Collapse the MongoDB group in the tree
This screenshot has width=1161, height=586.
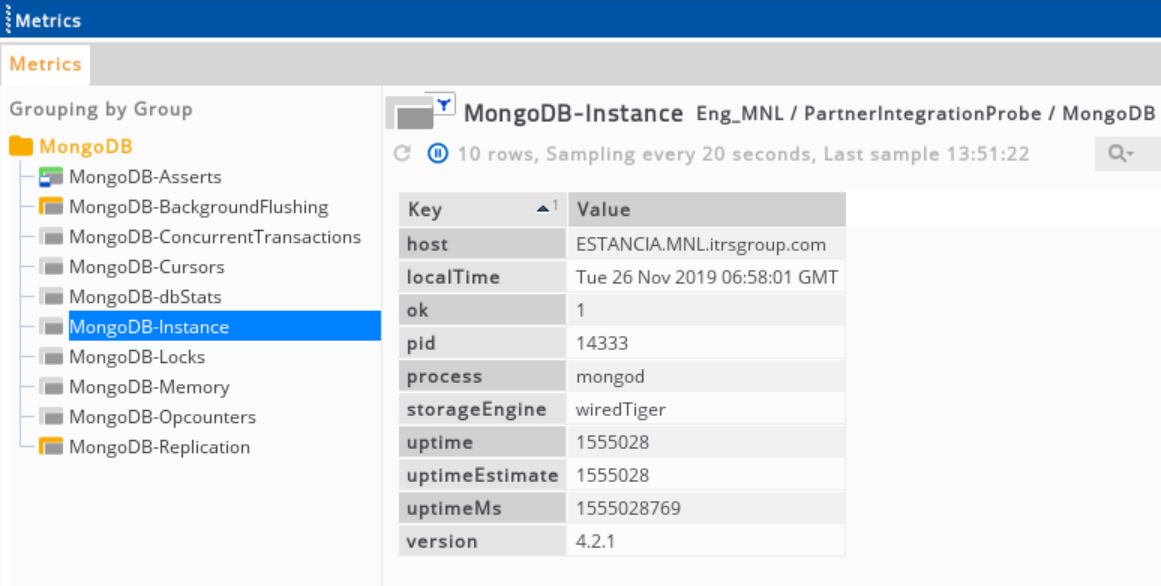(85, 147)
